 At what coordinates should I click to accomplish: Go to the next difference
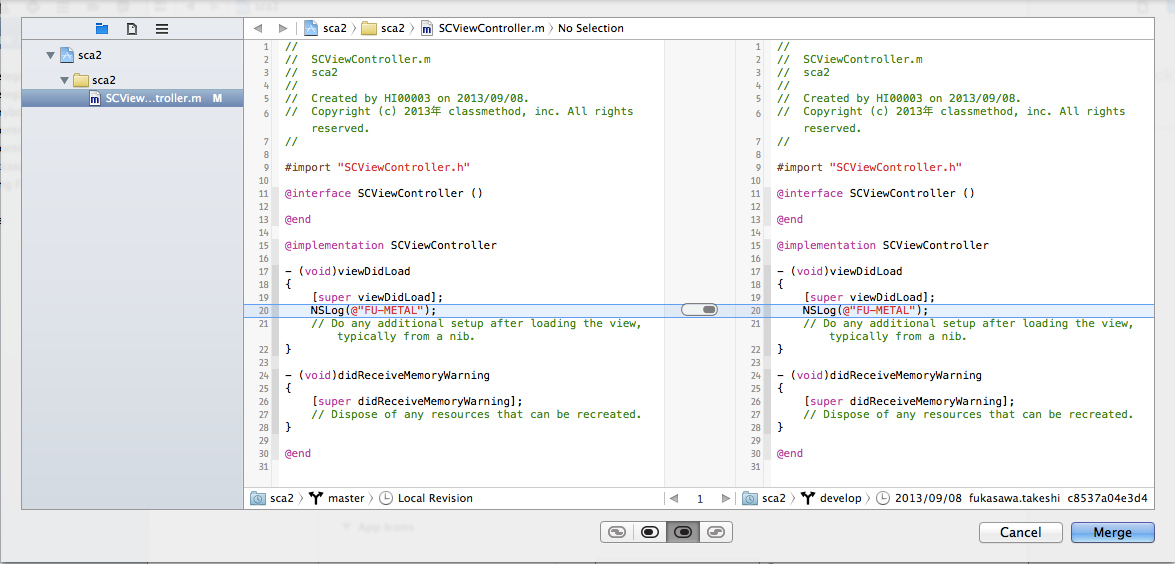[725, 498]
